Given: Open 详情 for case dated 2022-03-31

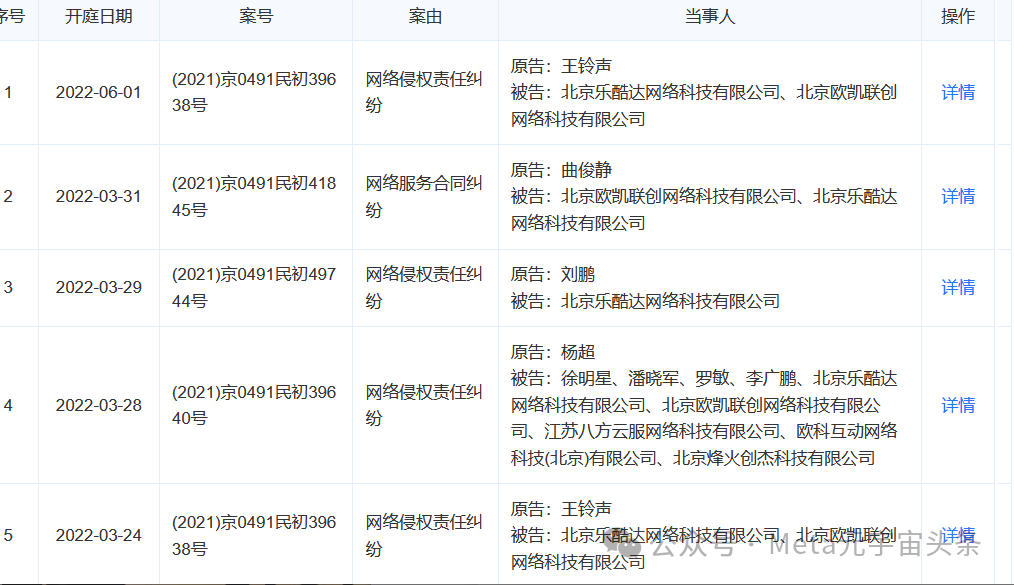Looking at the screenshot, I should (x=957, y=196).
